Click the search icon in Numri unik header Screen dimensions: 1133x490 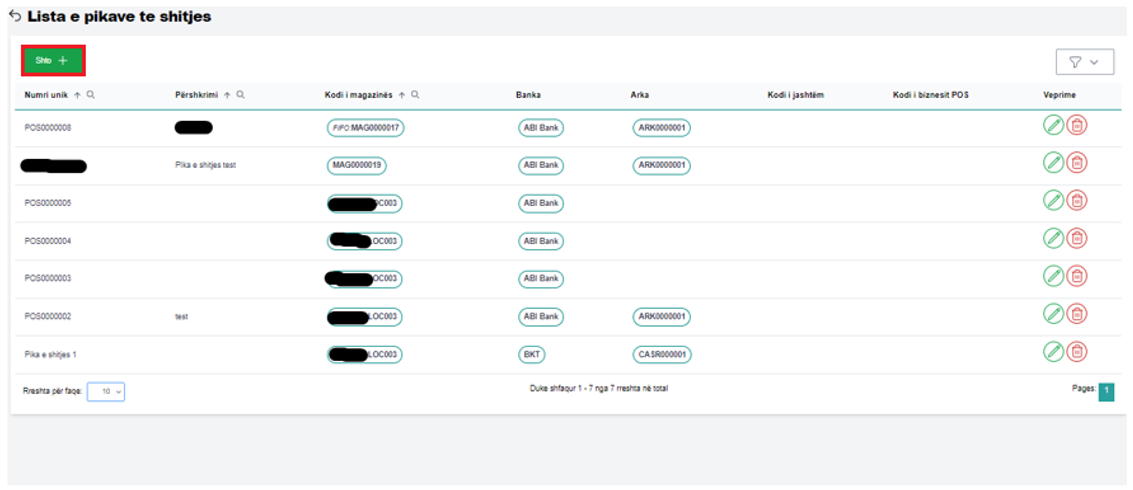(x=91, y=95)
